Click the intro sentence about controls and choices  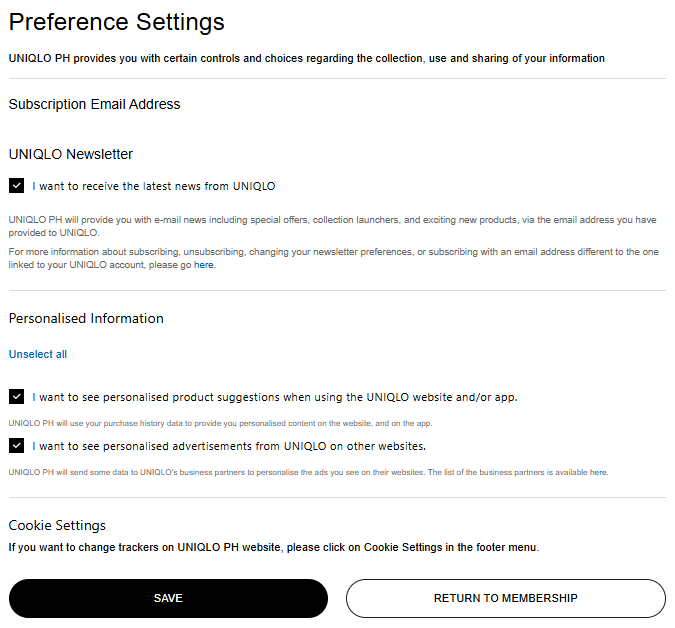point(307,58)
